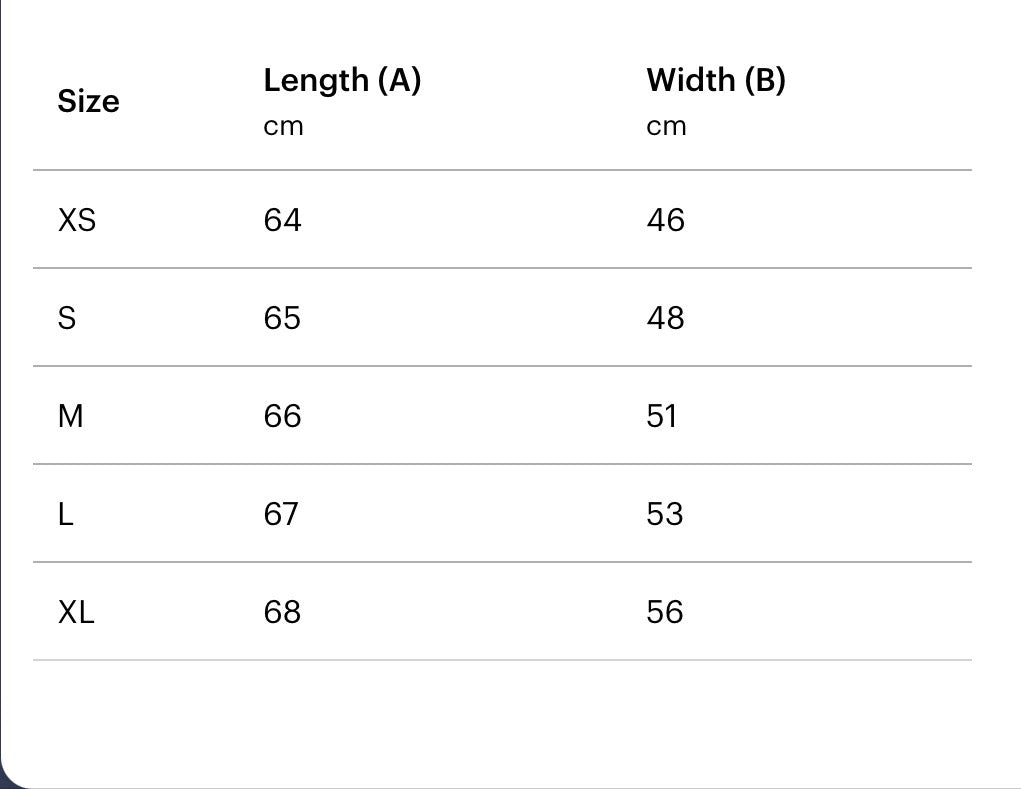Click the XS width value 46
The width and height of the screenshot is (1021, 789).
click(665, 219)
